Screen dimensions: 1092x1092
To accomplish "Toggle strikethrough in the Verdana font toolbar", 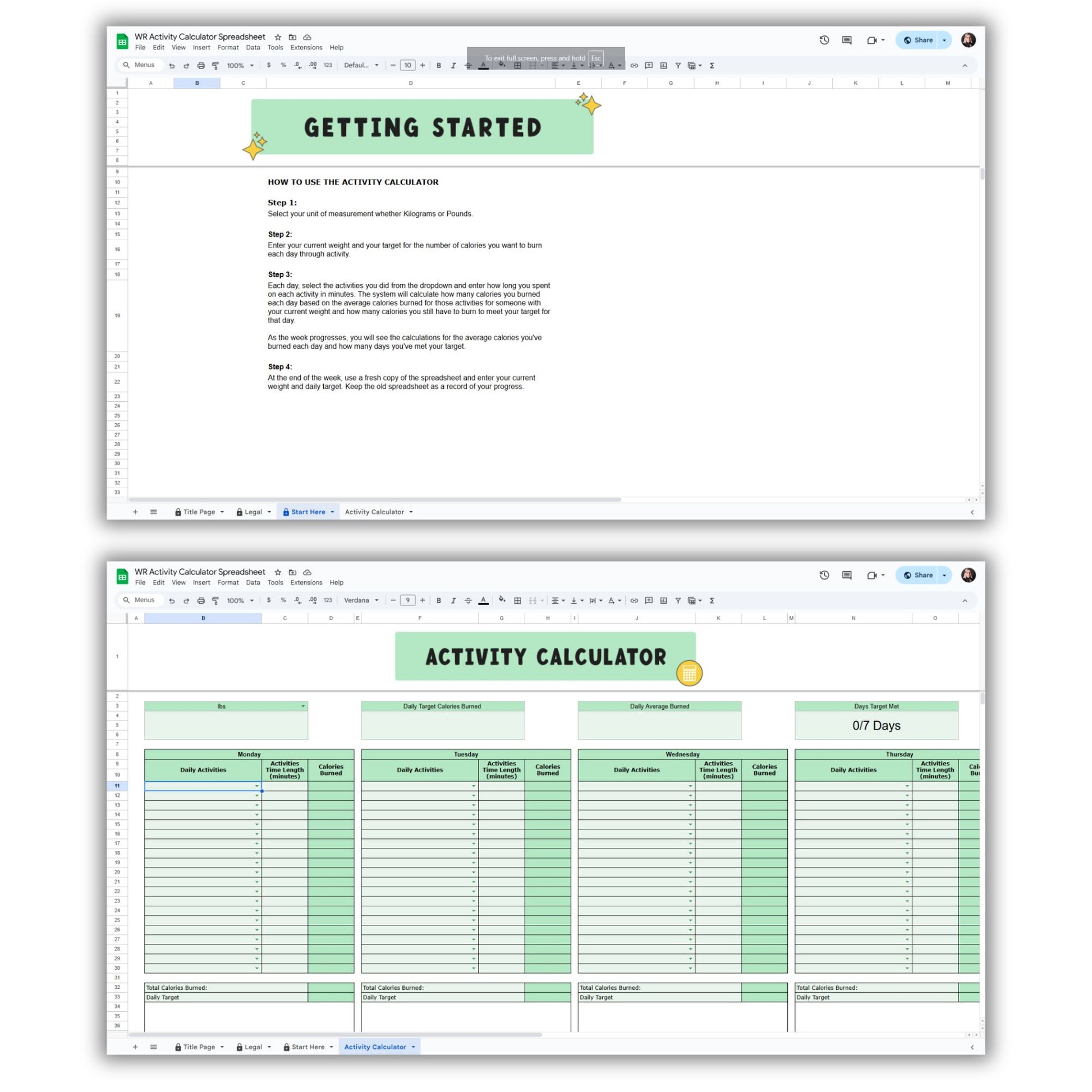I will click(468, 600).
